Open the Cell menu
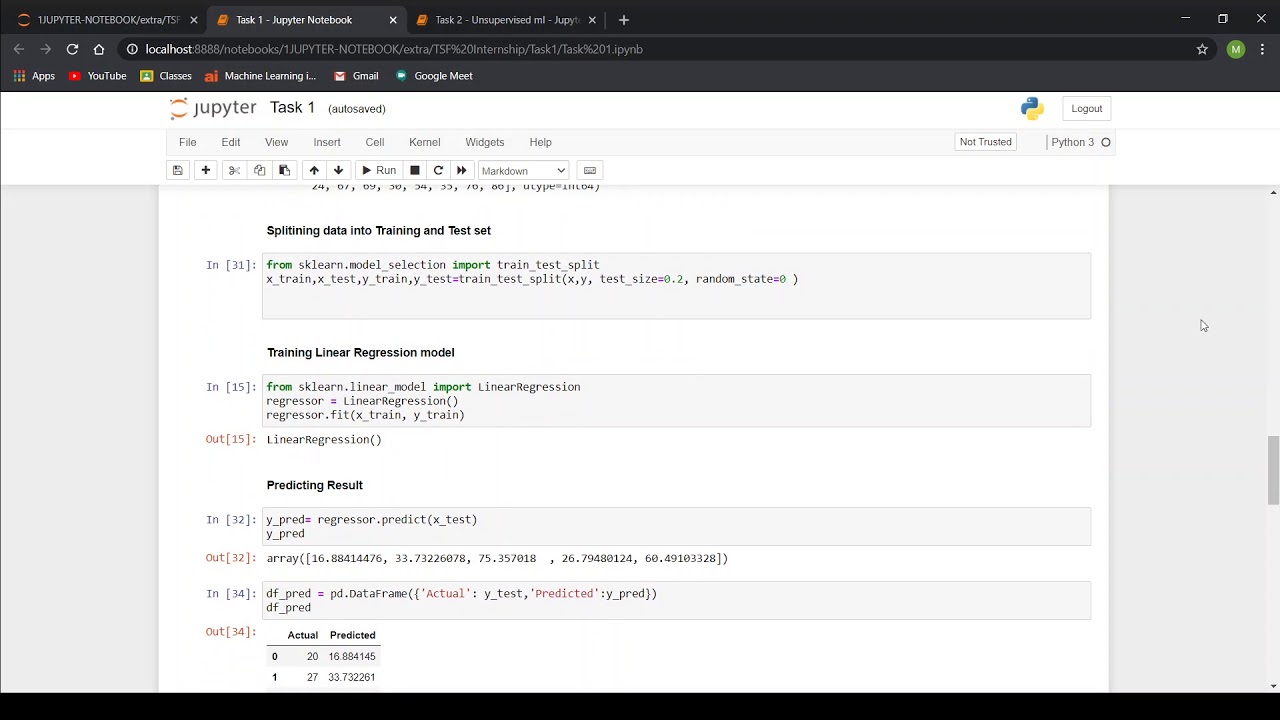The height and width of the screenshot is (720, 1280). [375, 142]
